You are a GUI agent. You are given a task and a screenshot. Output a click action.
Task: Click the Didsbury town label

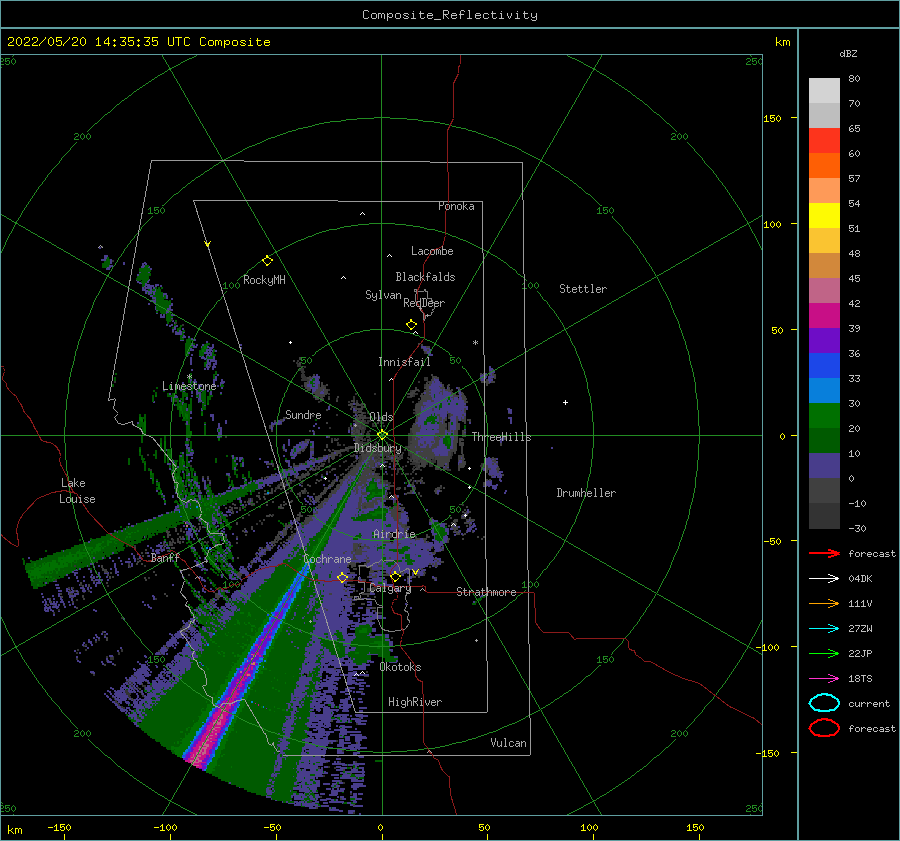coord(378,448)
